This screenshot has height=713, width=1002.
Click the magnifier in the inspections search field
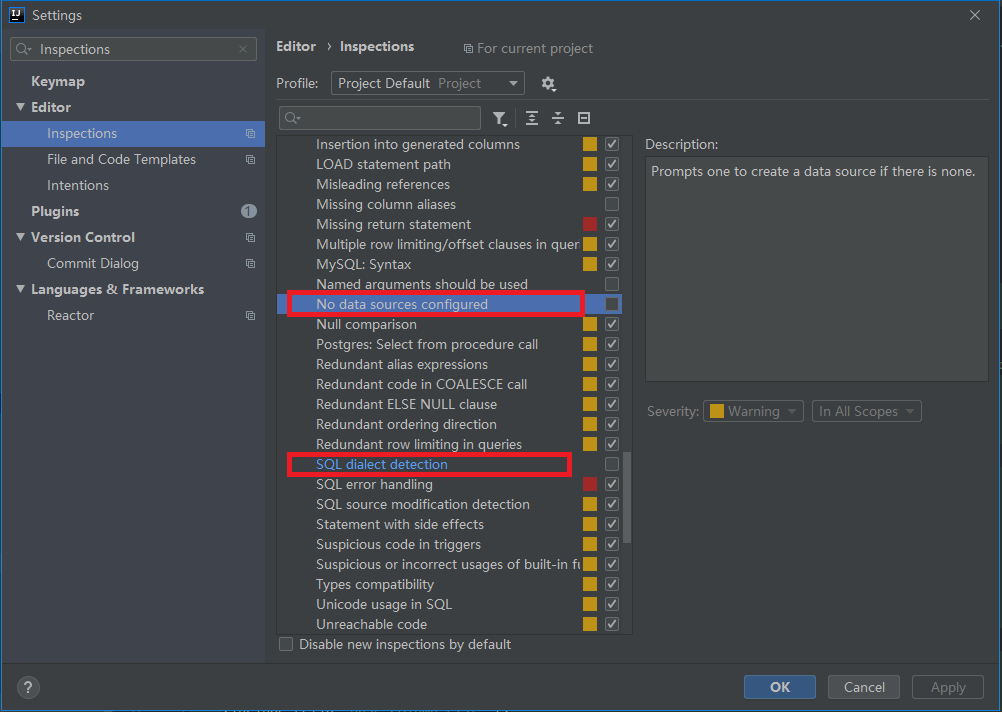pos(293,118)
